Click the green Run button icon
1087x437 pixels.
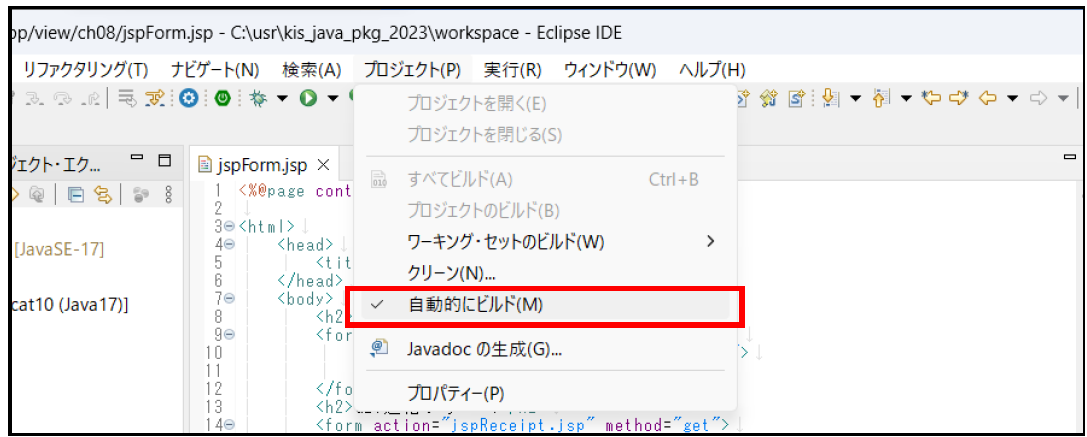coord(309,98)
